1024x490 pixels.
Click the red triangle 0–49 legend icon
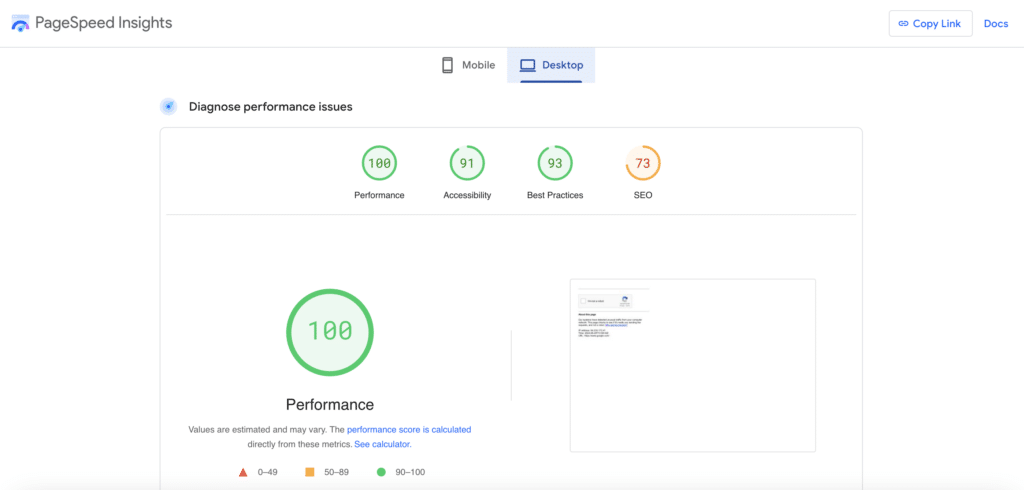click(x=243, y=472)
